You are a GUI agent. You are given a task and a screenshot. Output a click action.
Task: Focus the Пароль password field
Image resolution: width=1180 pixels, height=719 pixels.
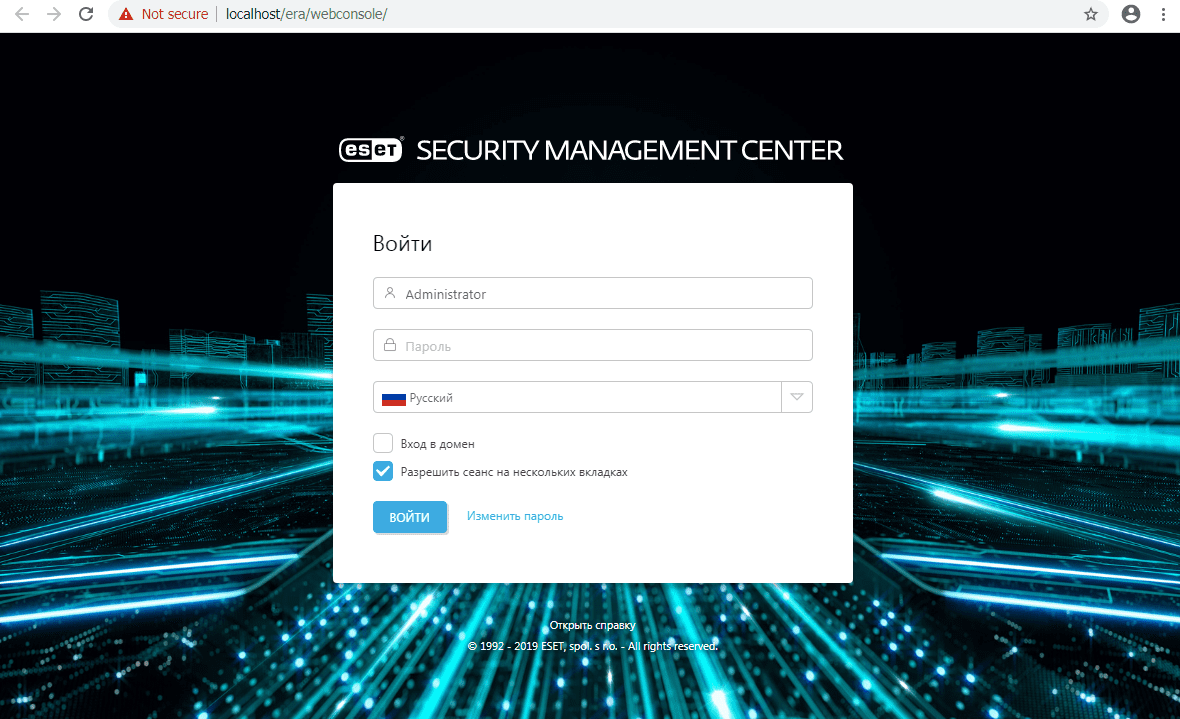pyautogui.click(x=592, y=345)
